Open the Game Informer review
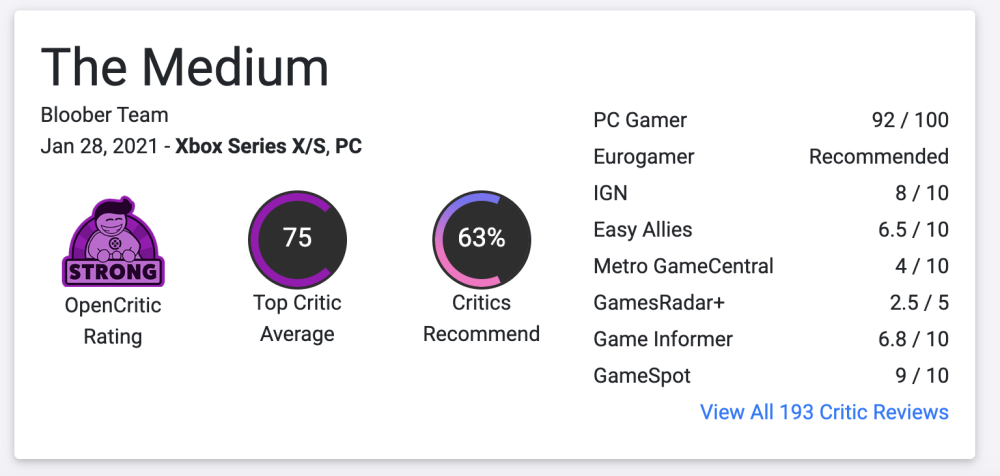 [x=663, y=340]
